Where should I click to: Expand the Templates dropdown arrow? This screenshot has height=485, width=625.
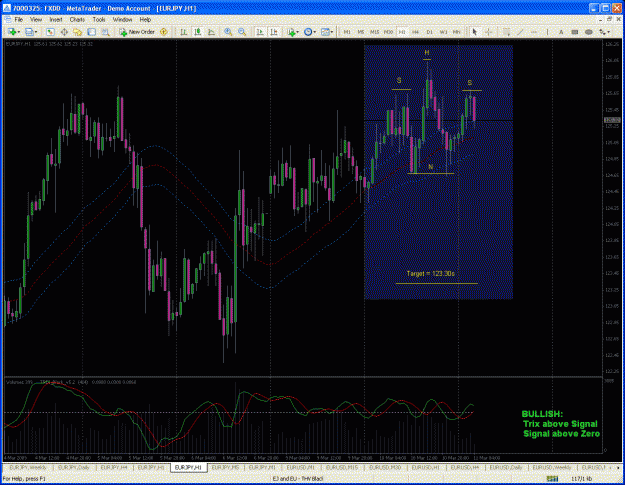pos(332,32)
